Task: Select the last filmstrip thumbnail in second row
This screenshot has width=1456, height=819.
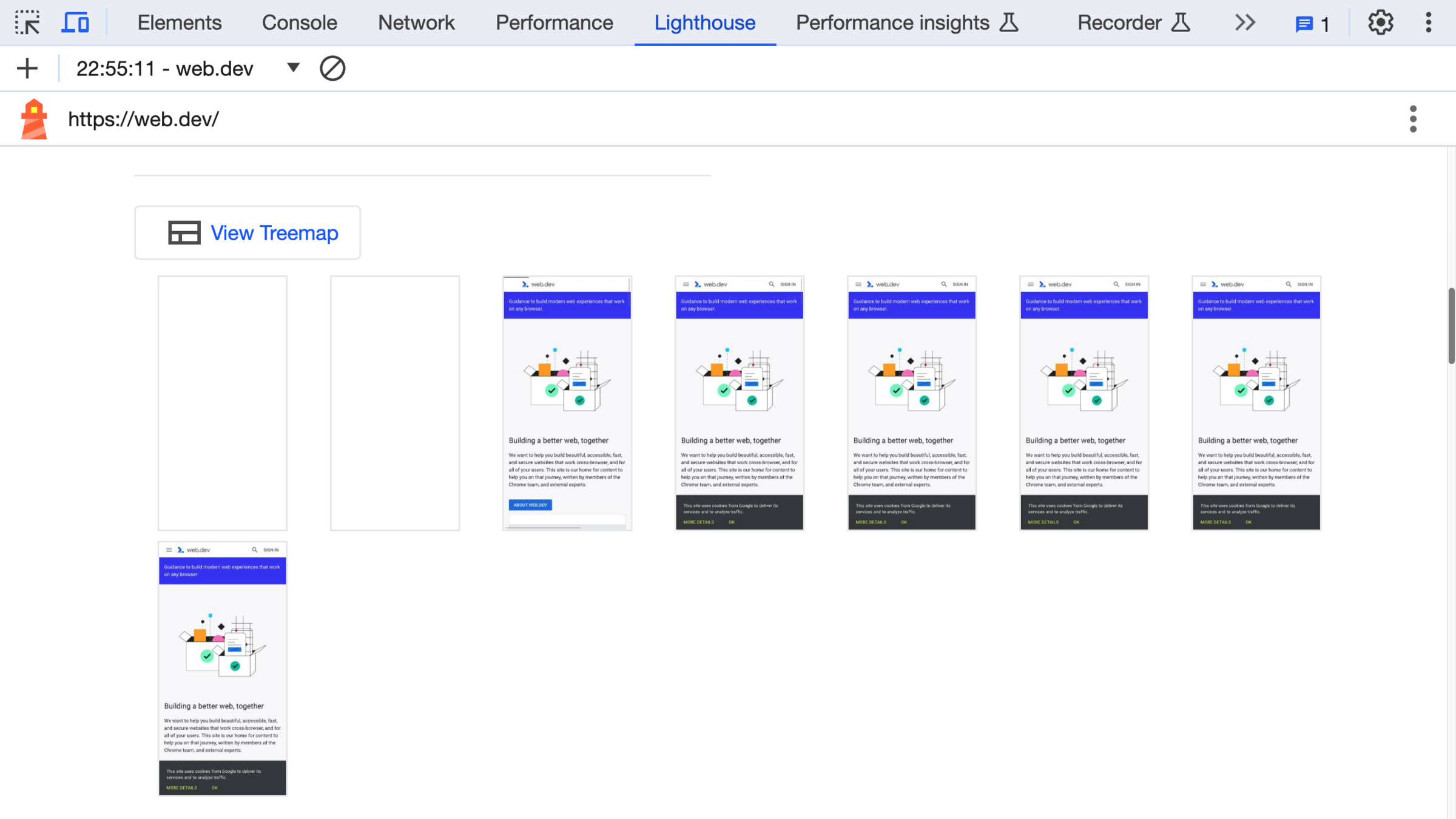Action: (x=223, y=669)
